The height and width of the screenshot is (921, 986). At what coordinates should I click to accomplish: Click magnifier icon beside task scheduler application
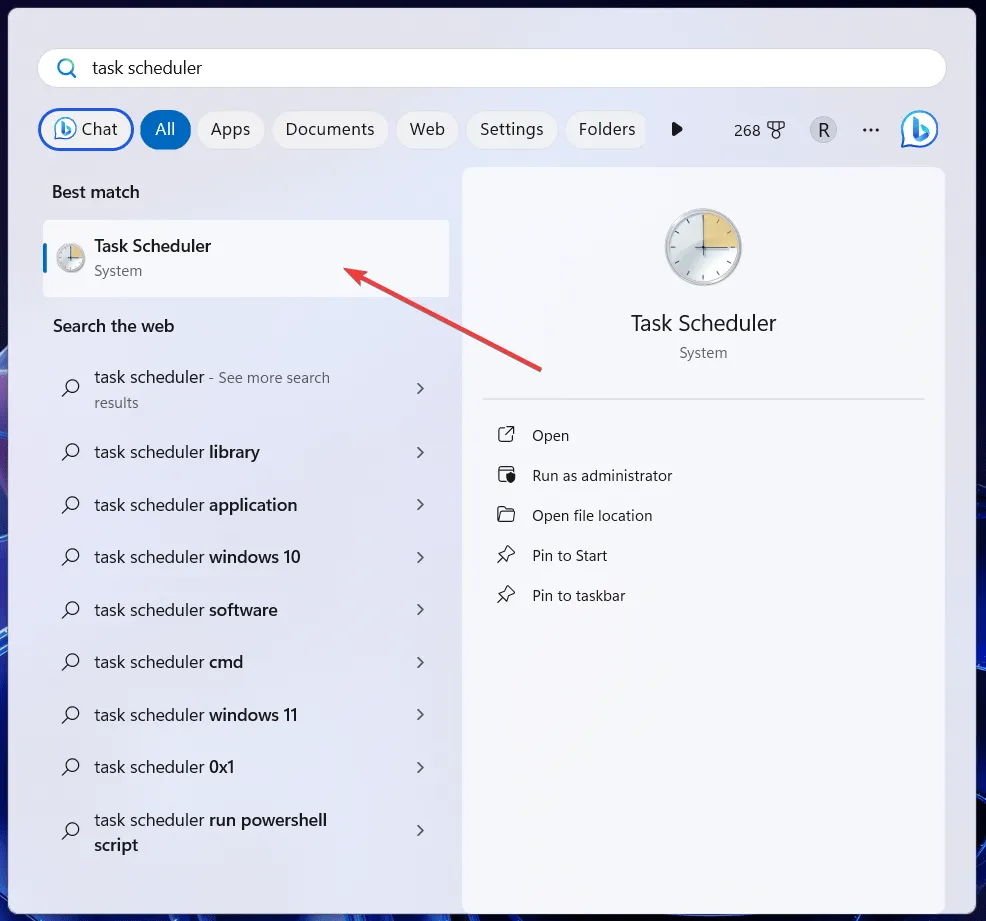[x=70, y=505]
